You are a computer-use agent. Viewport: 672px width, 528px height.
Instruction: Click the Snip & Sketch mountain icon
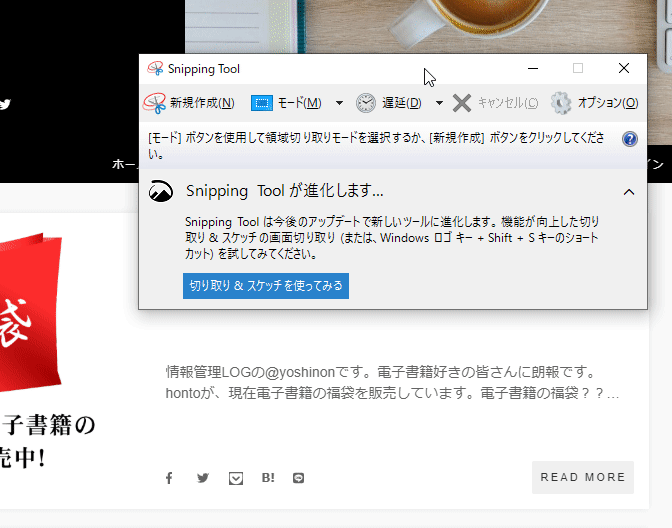pyautogui.click(x=161, y=191)
